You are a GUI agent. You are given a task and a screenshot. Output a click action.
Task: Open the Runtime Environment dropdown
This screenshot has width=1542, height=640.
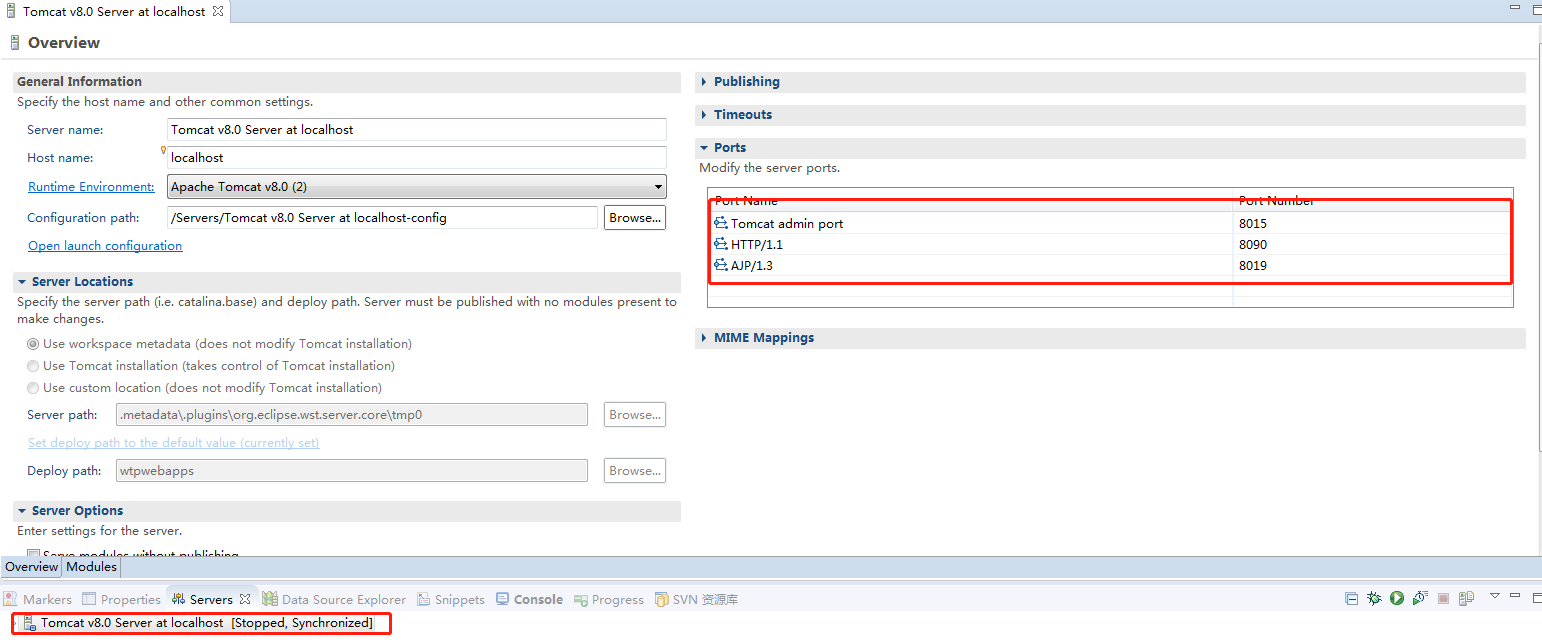point(657,187)
